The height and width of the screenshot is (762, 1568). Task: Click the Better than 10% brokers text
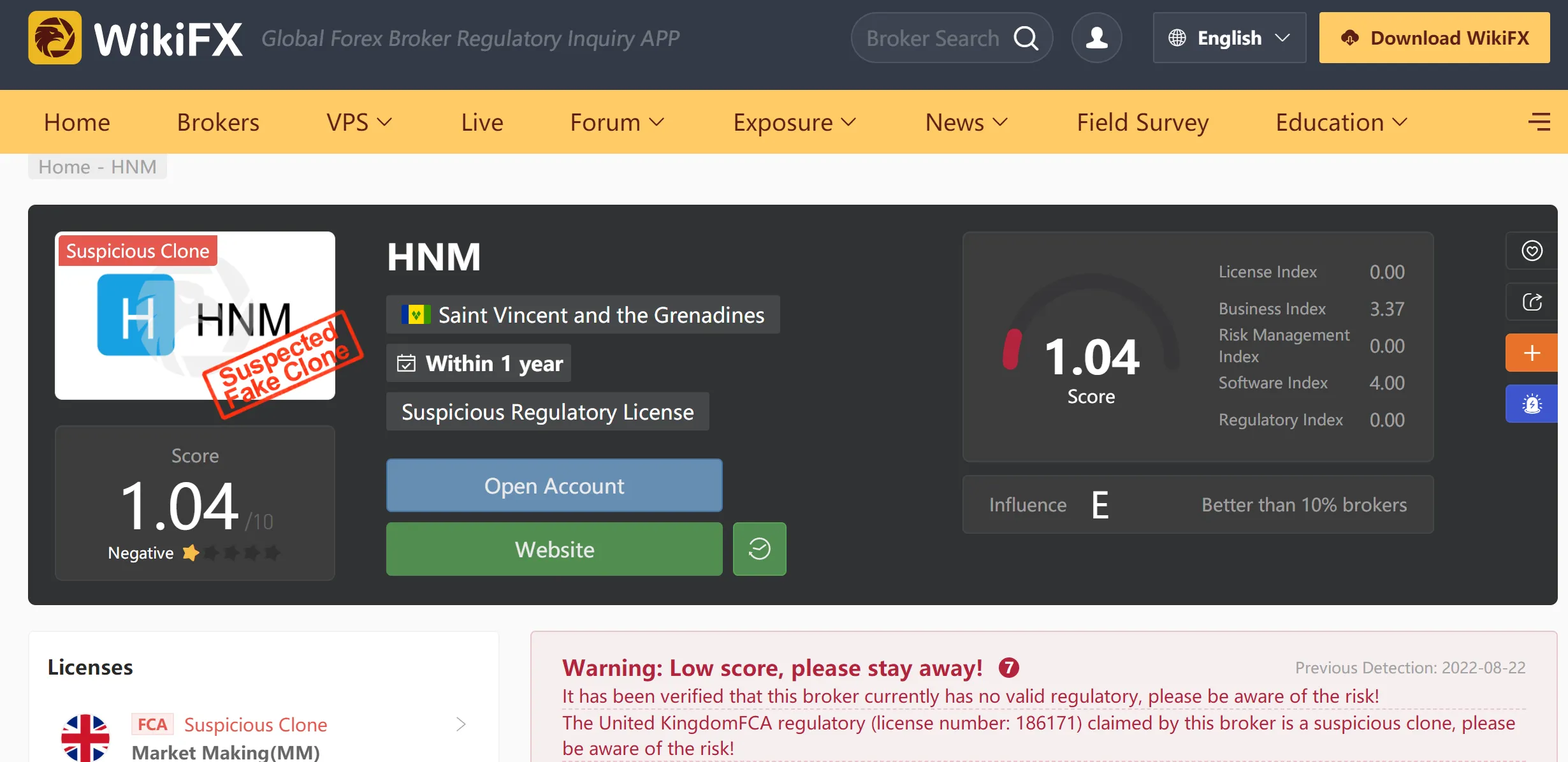pyautogui.click(x=1304, y=505)
